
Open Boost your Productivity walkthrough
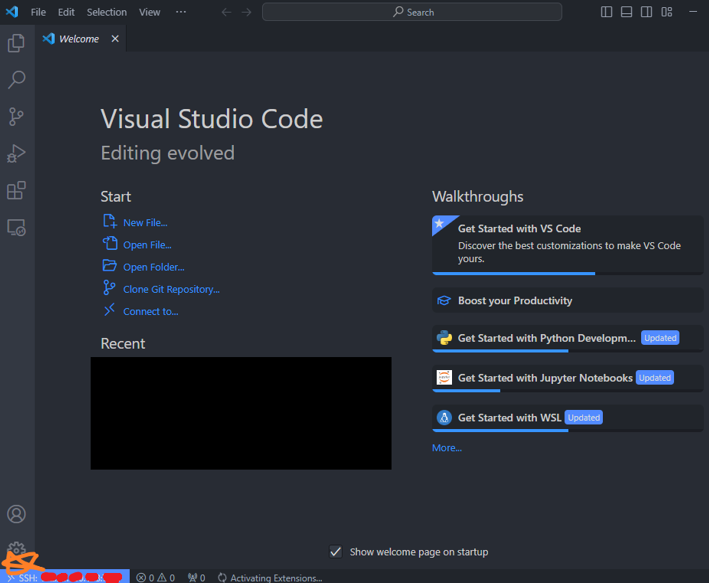tap(567, 300)
